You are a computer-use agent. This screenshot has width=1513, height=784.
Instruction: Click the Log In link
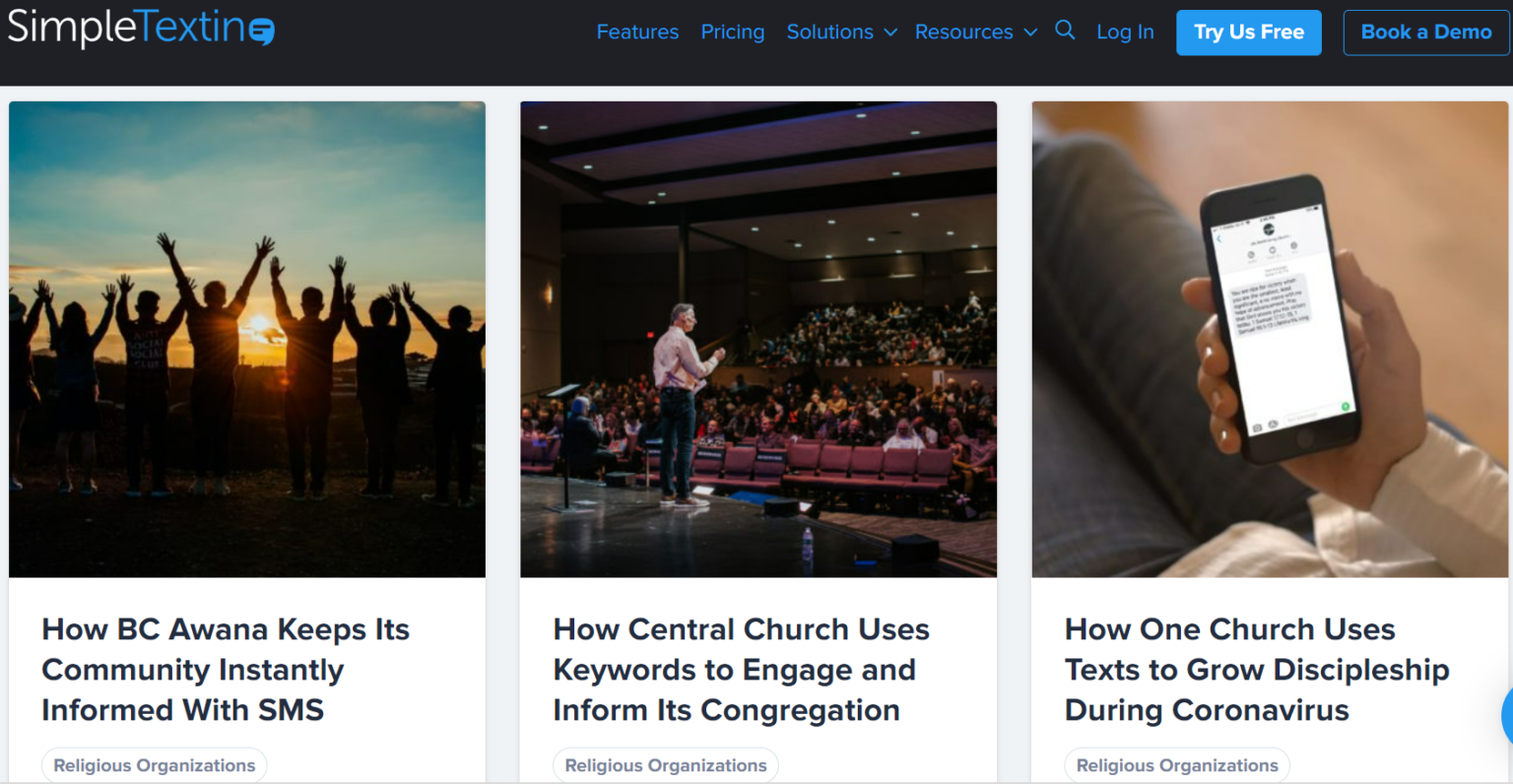(x=1125, y=32)
